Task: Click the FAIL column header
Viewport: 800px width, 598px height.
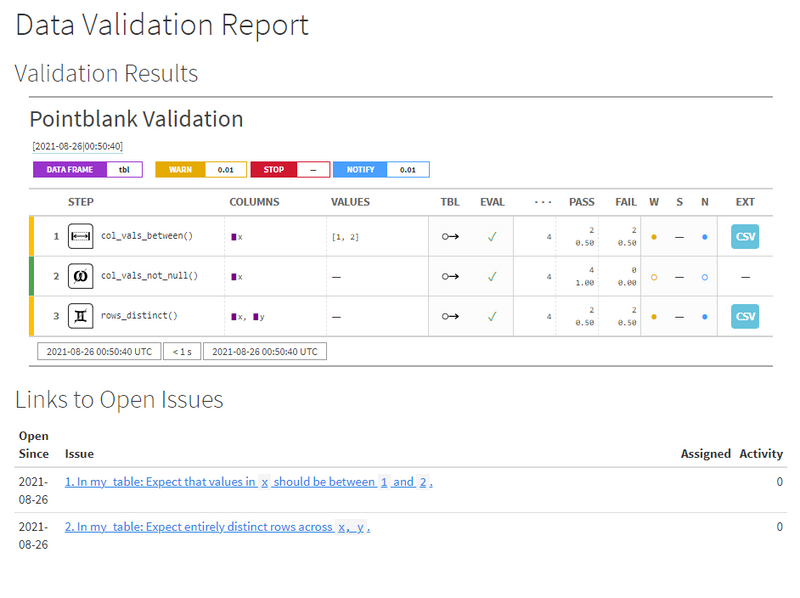Action: [626, 202]
